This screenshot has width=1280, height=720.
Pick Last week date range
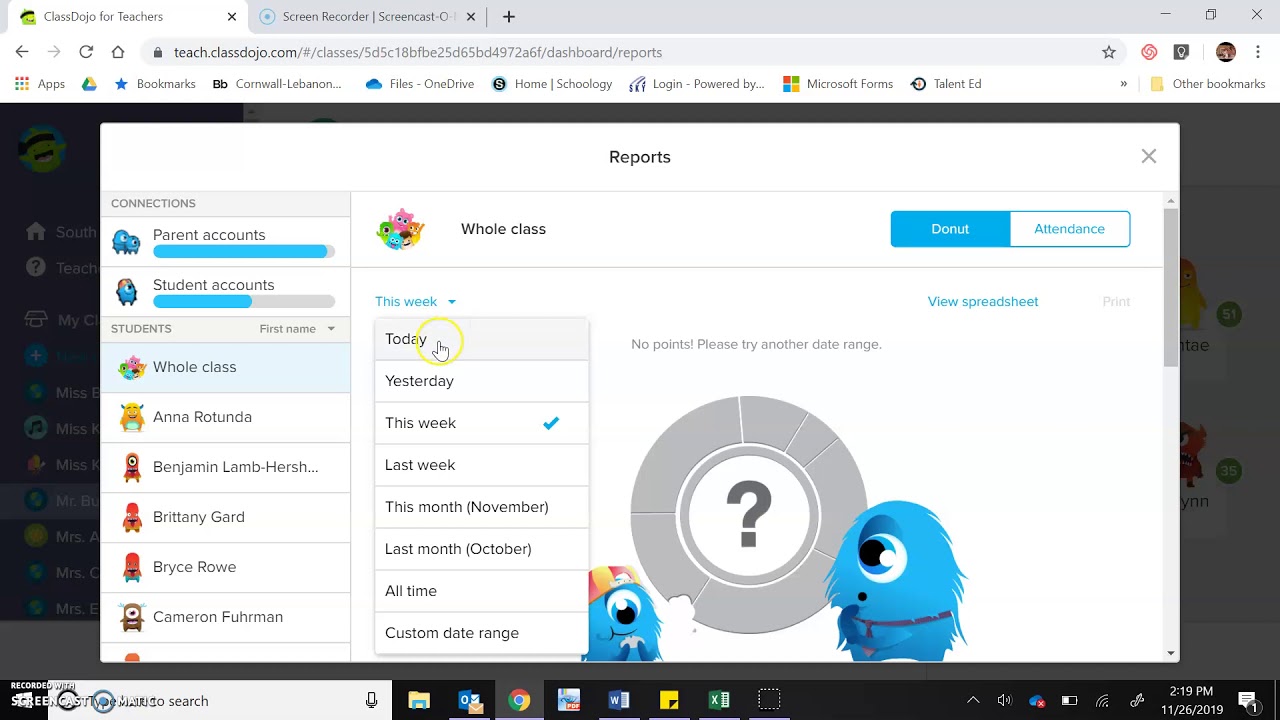[481, 465]
